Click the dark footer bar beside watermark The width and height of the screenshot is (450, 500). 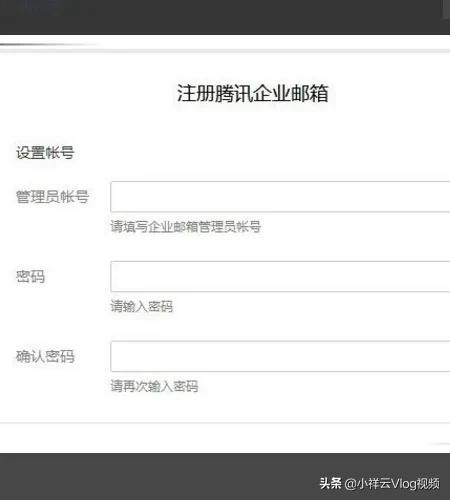point(157,477)
